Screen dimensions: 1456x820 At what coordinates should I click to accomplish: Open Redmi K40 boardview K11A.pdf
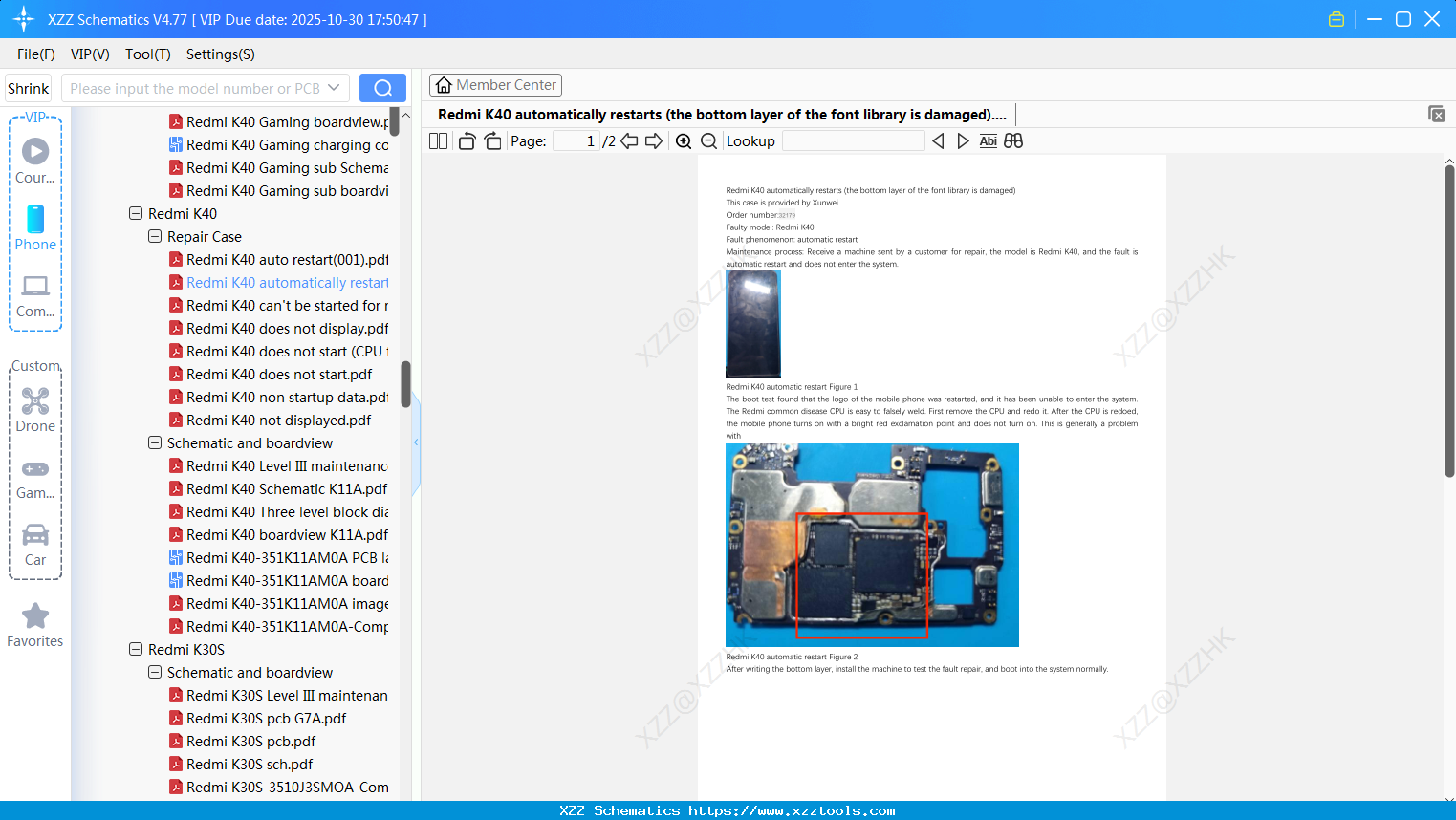(279, 534)
